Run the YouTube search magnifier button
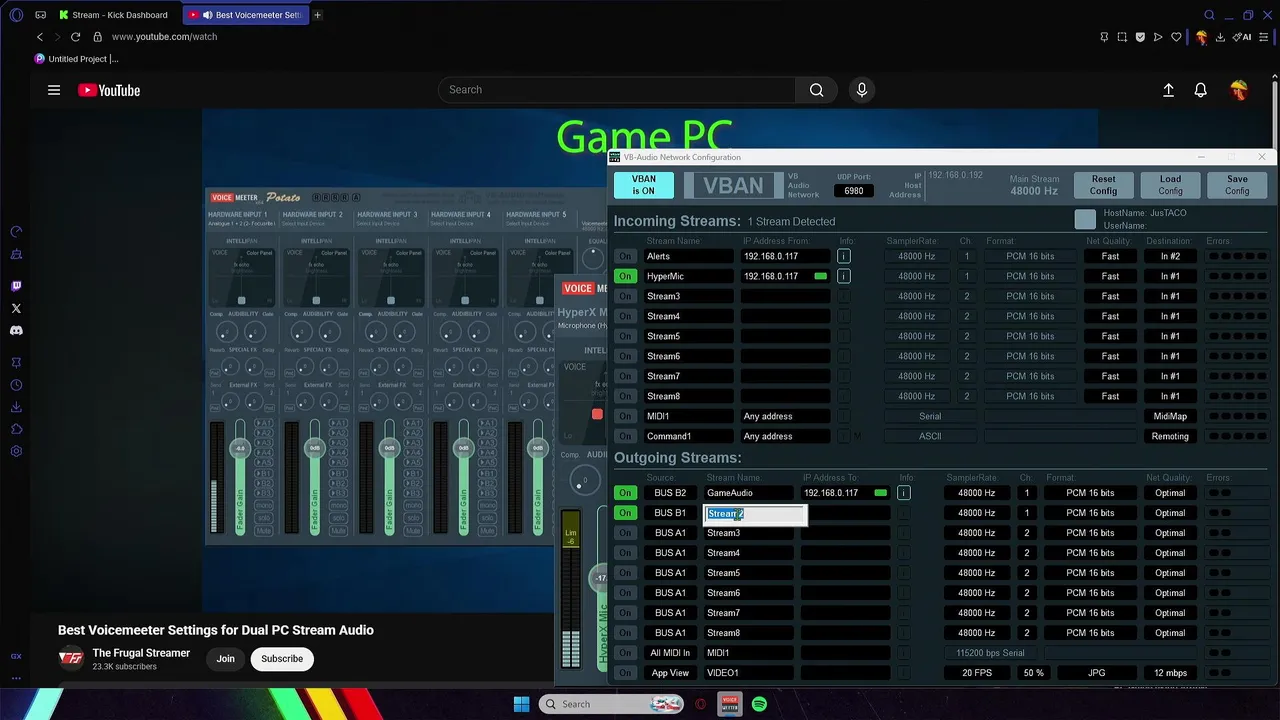Screen dimensions: 1280x720 817,90
